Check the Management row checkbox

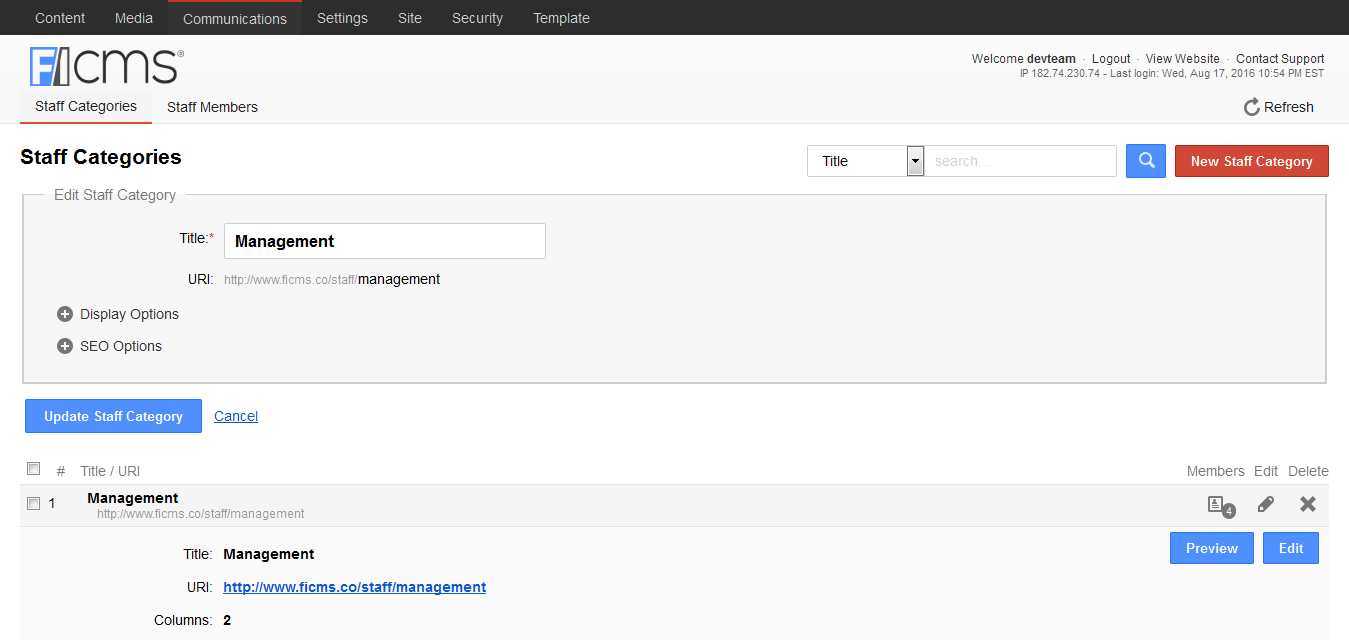pos(34,503)
